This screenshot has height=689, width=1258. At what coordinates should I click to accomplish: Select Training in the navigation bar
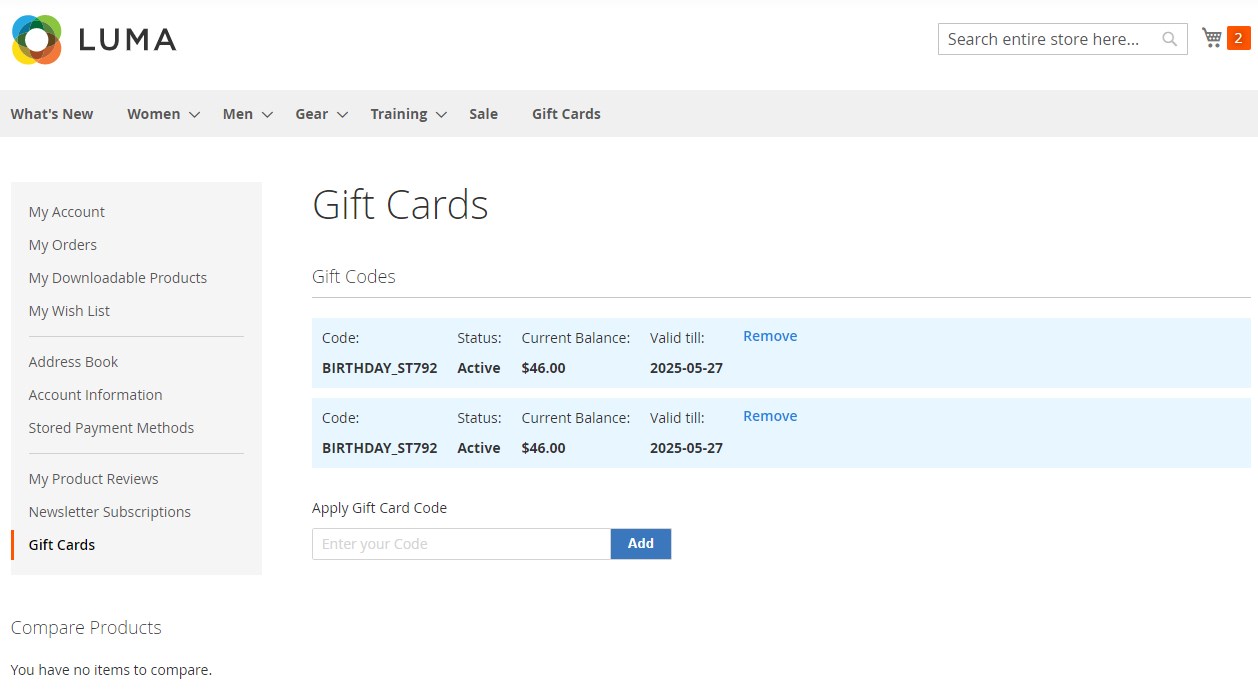tap(399, 114)
